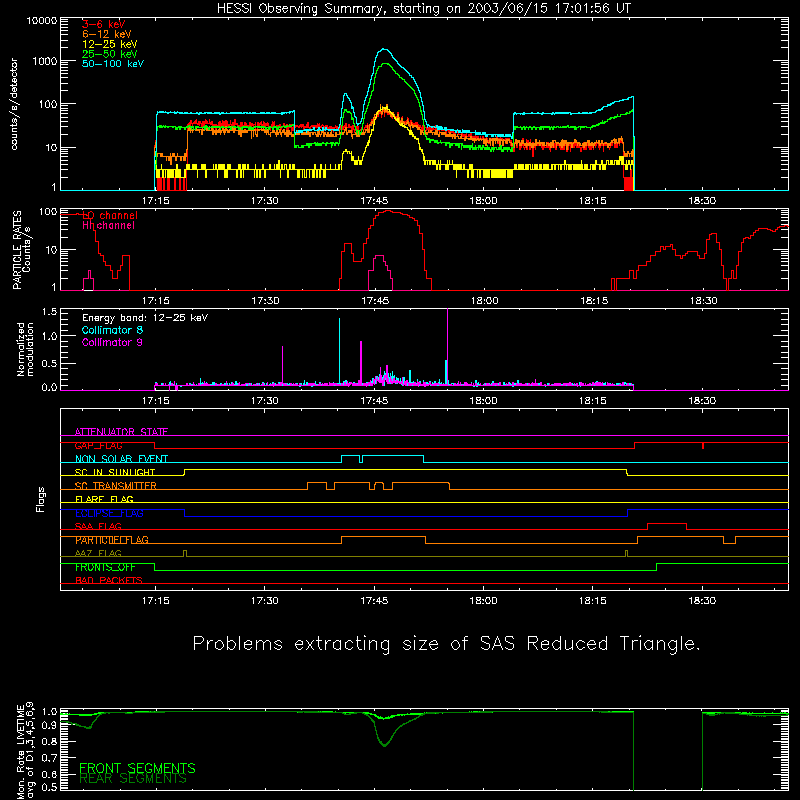Image resolution: width=800 pixels, height=800 pixels.
Task: Select the 12-25 keV legend label
Action: [110, 44]
